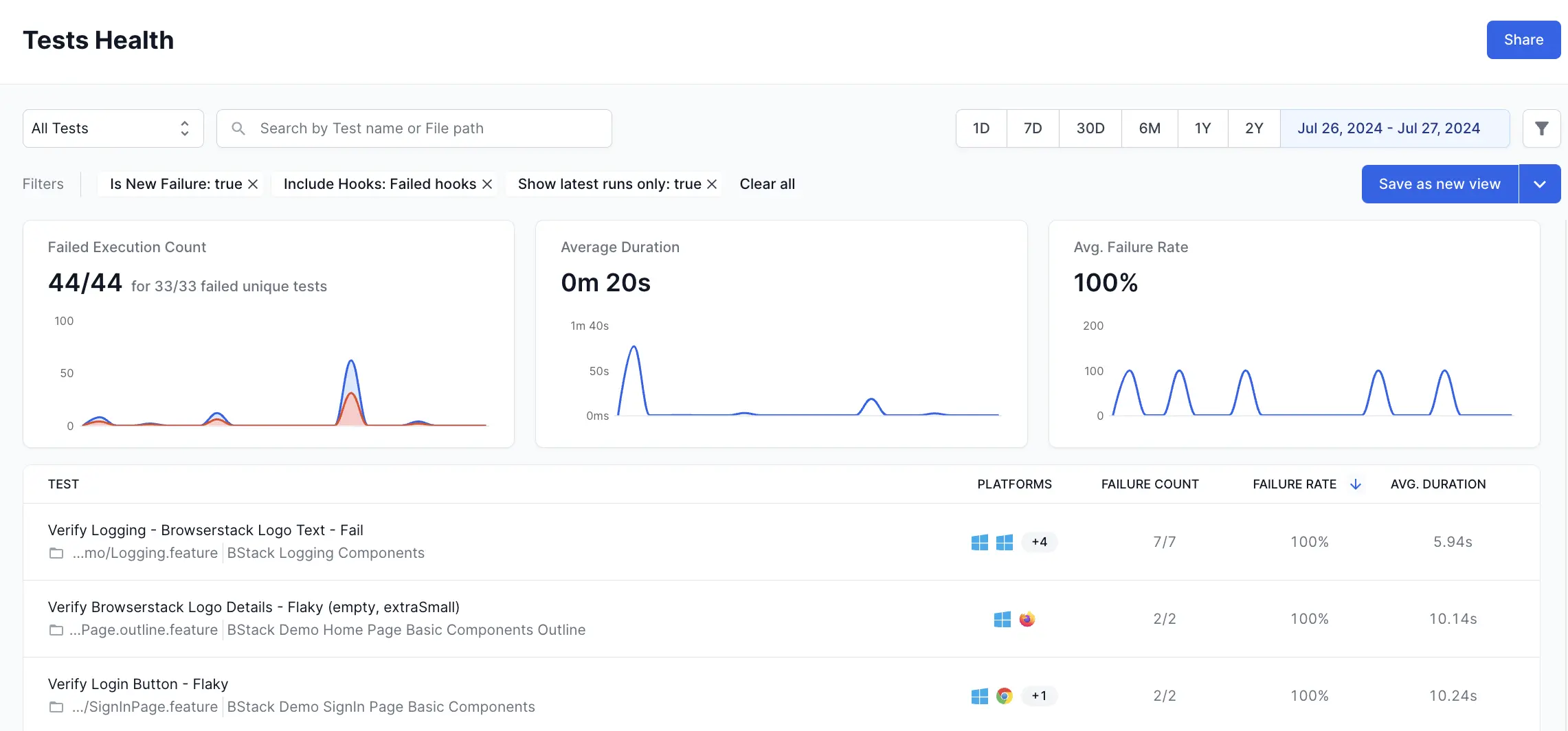
Task: Open the All Tests dropdown
Action: click(x=113, y=128)
